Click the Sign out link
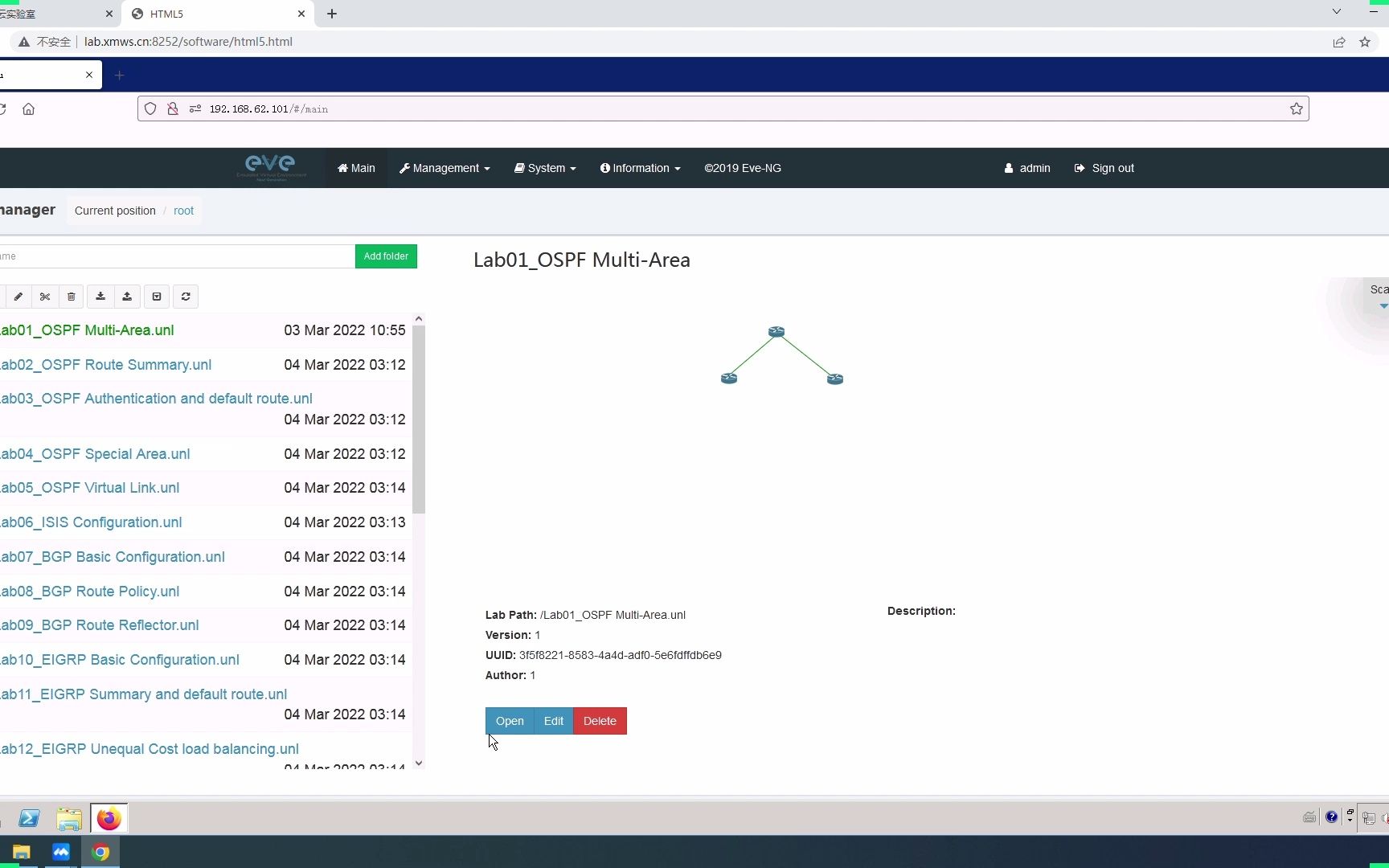 click(1104, 168)
